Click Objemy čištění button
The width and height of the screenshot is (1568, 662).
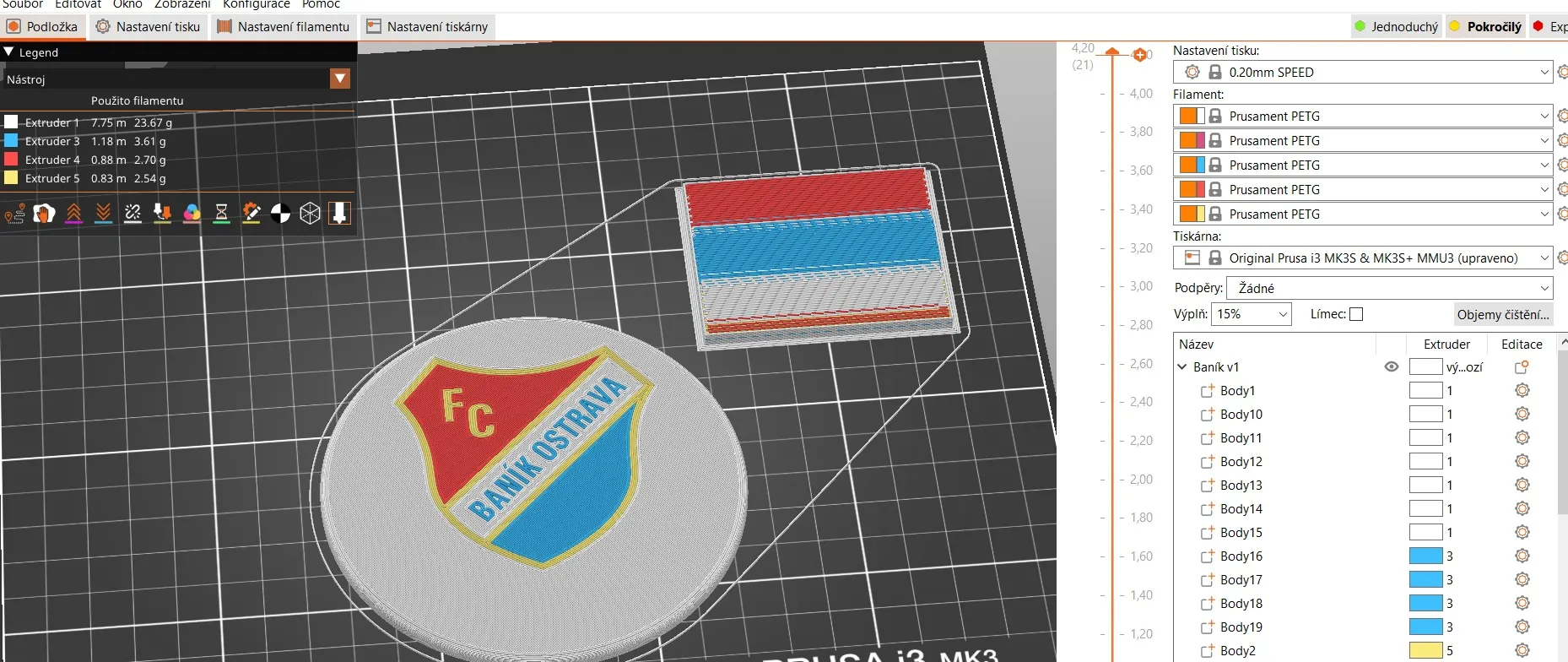tap(1503, 314)
